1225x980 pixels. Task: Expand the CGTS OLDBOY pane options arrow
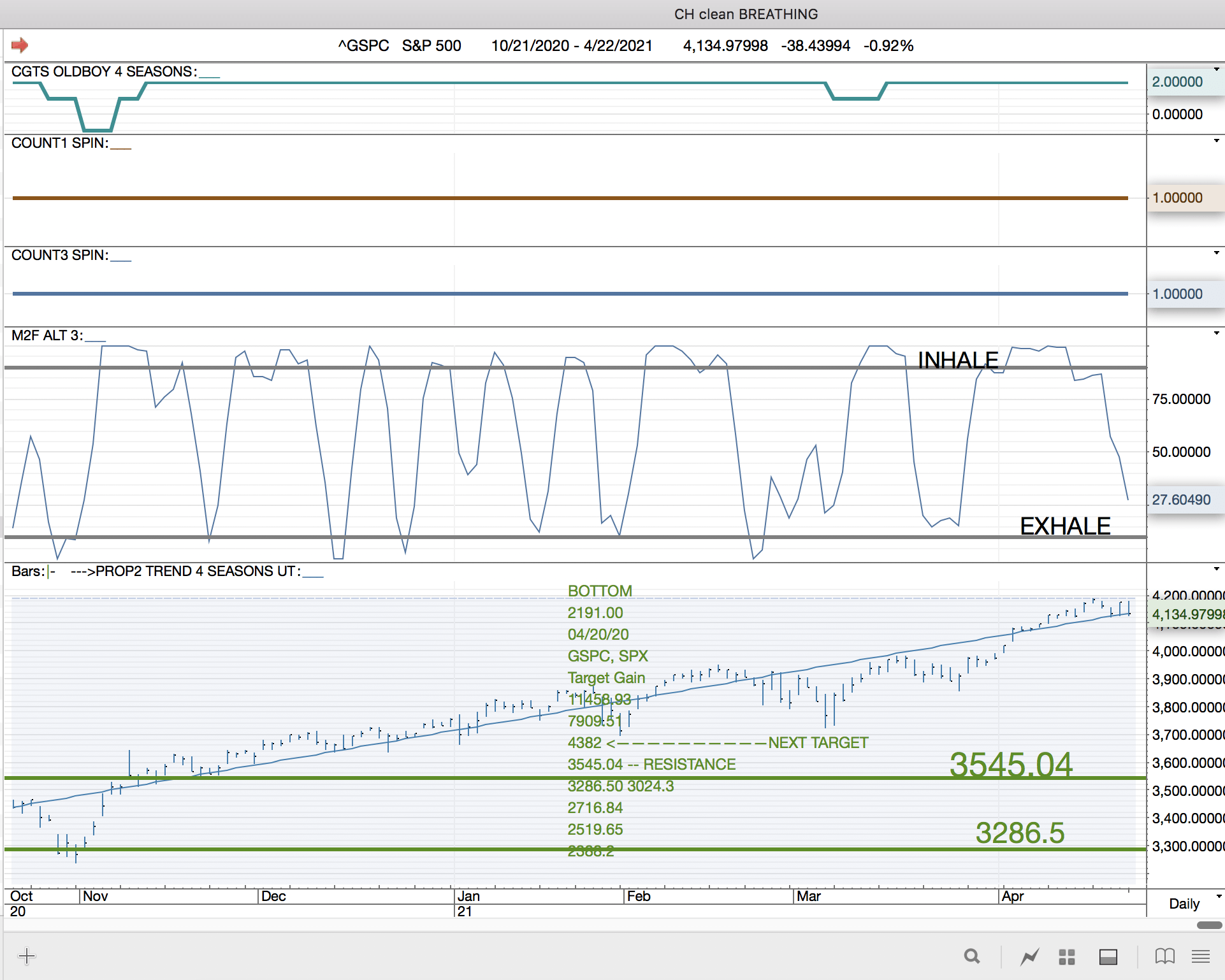[x=1216, y=69]
